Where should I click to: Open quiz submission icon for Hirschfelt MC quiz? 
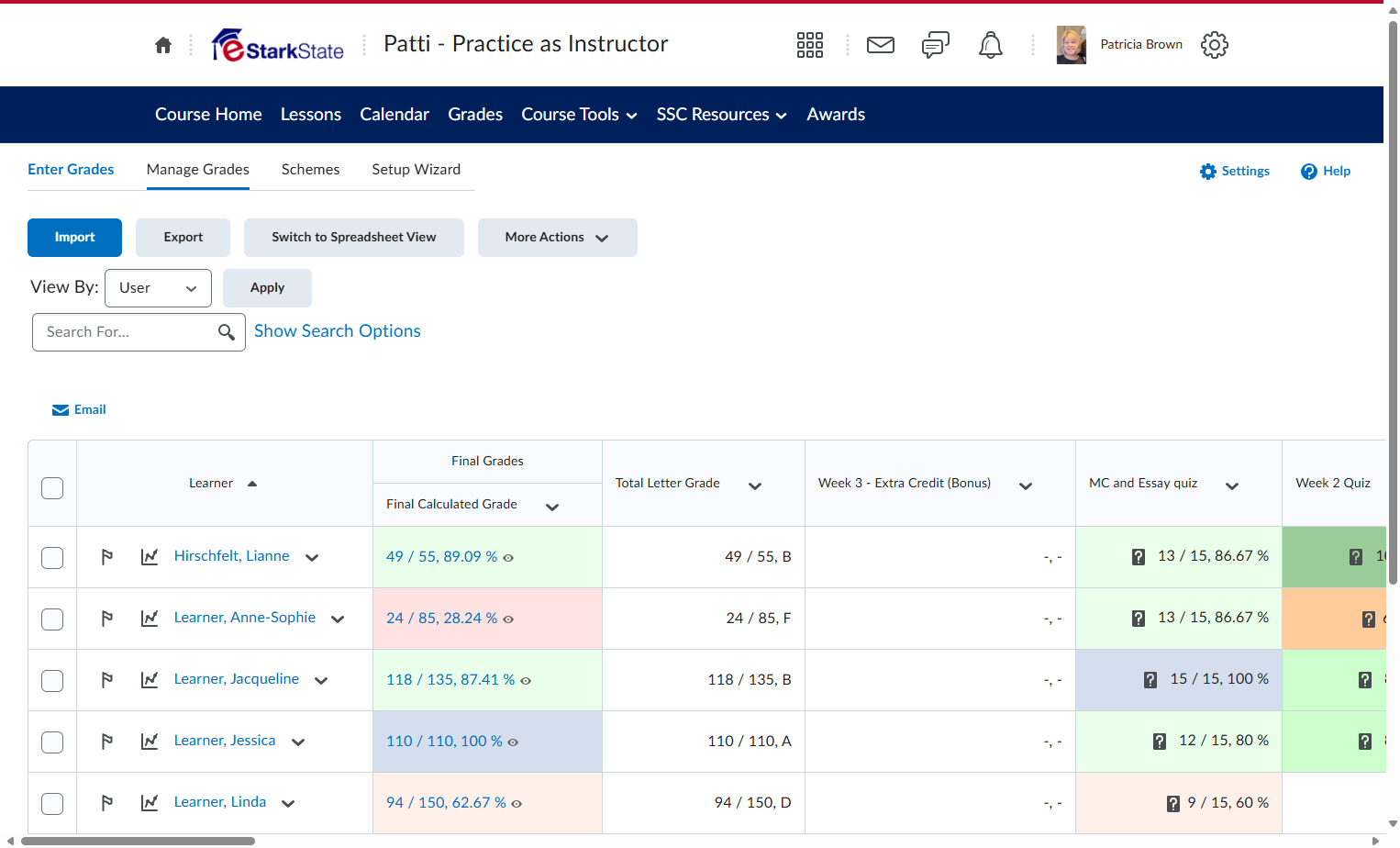1139,557
